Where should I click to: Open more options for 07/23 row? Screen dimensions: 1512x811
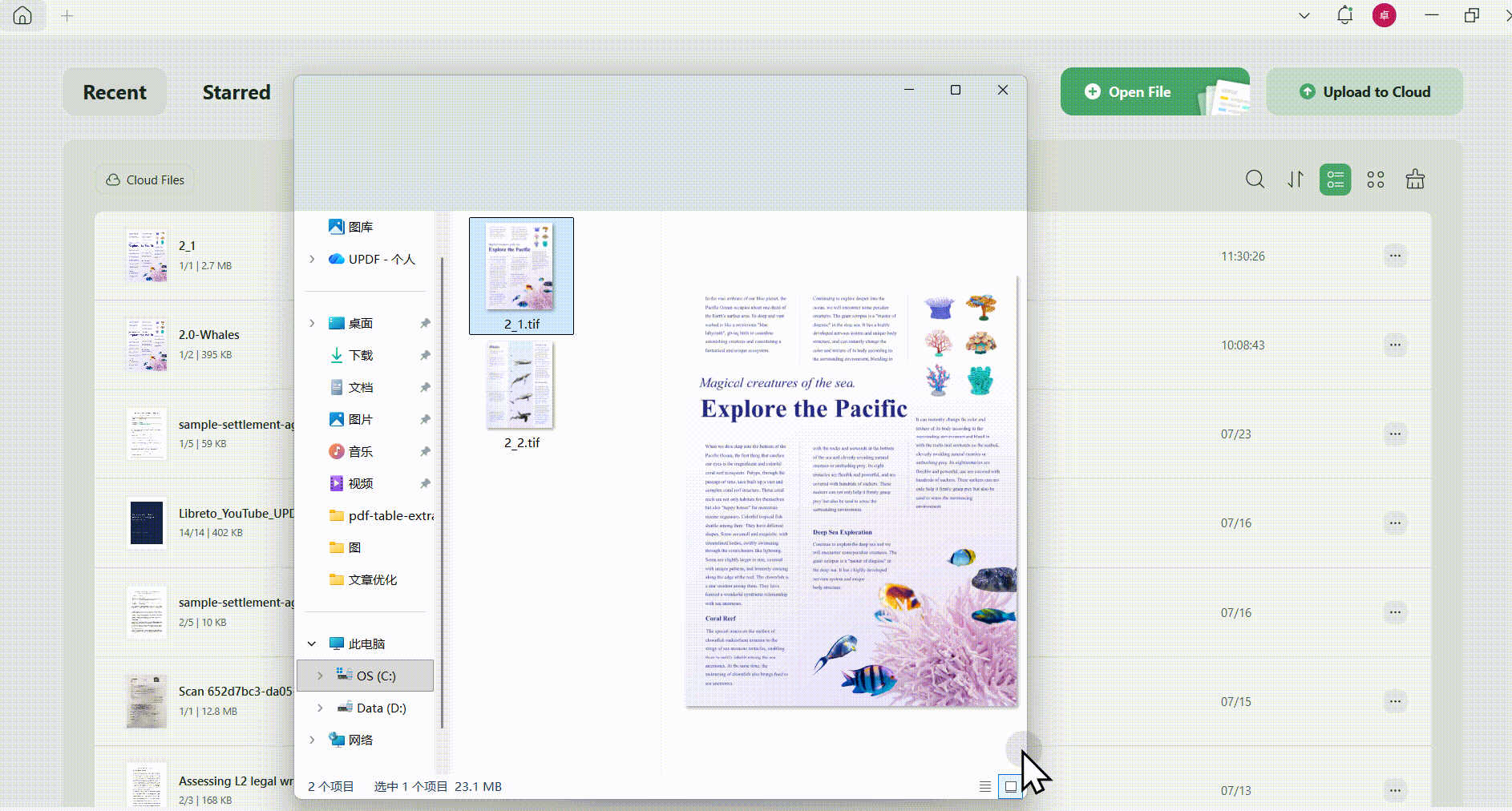point(1395,434)
